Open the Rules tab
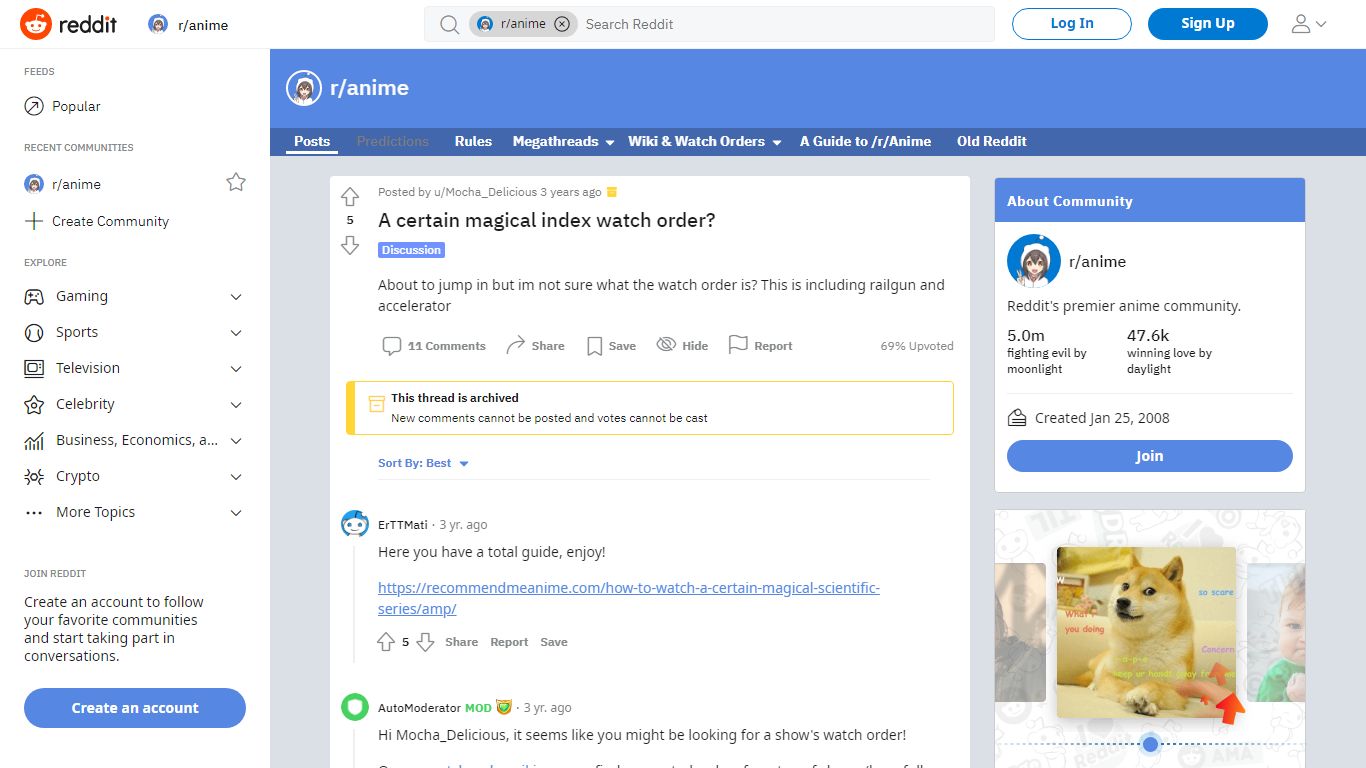Viewport: 1366px width, 768px height. pyautogui.click(x=473, y=141)
